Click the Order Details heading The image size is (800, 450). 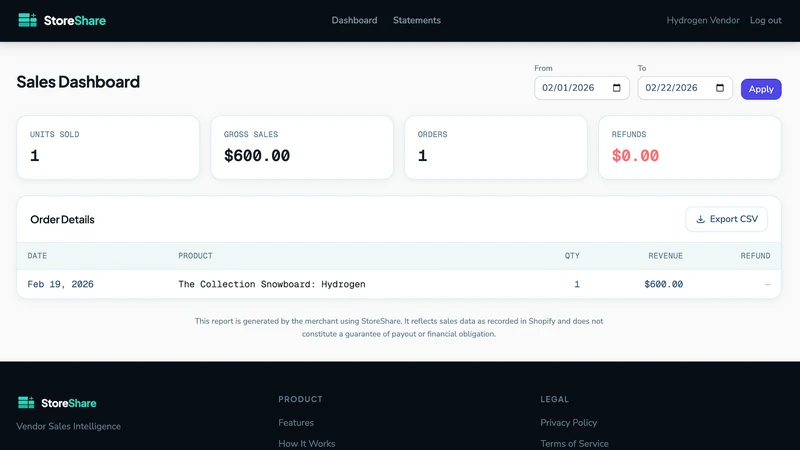pos(62,219)
